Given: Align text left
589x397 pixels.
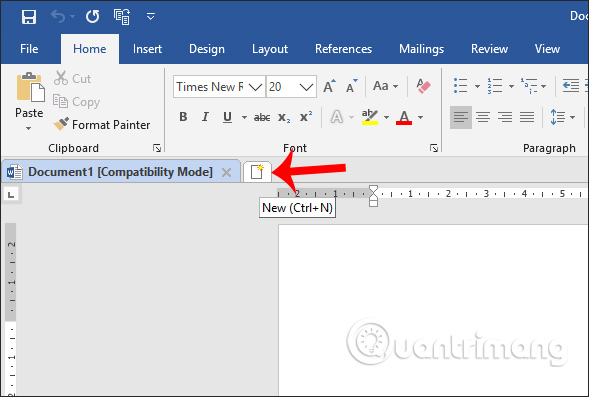Looking at the screenshot, I should (461, 118).
